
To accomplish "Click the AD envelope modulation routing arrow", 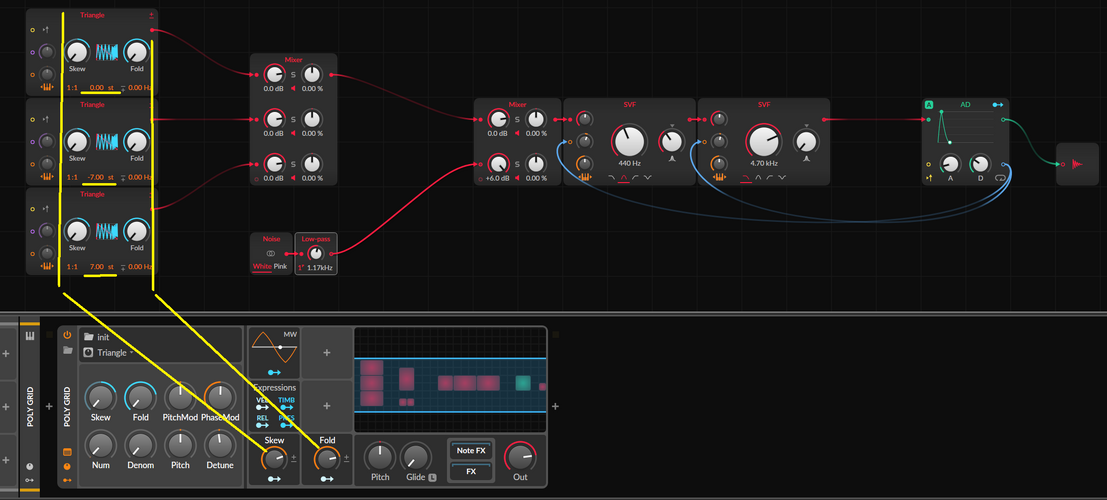I will pyautogui.click(x=998, y=105).
